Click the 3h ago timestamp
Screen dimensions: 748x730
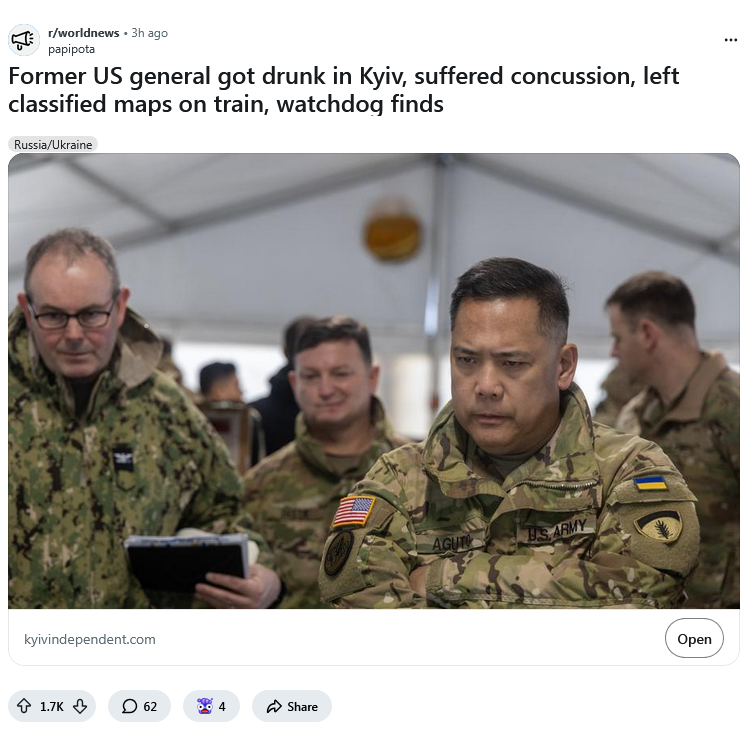tap(149, 33)
